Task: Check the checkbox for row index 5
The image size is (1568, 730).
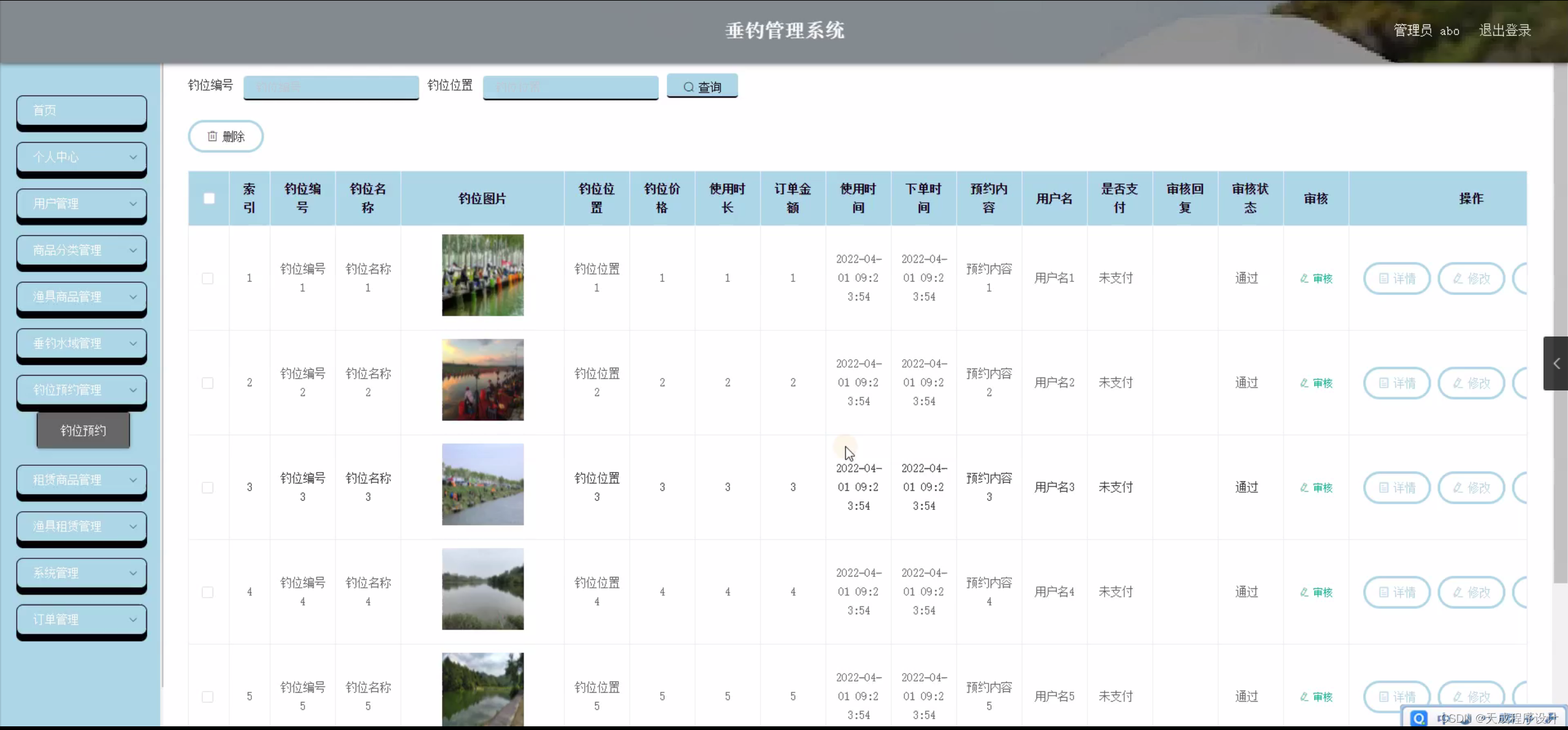Action: [x=208, y=697]
